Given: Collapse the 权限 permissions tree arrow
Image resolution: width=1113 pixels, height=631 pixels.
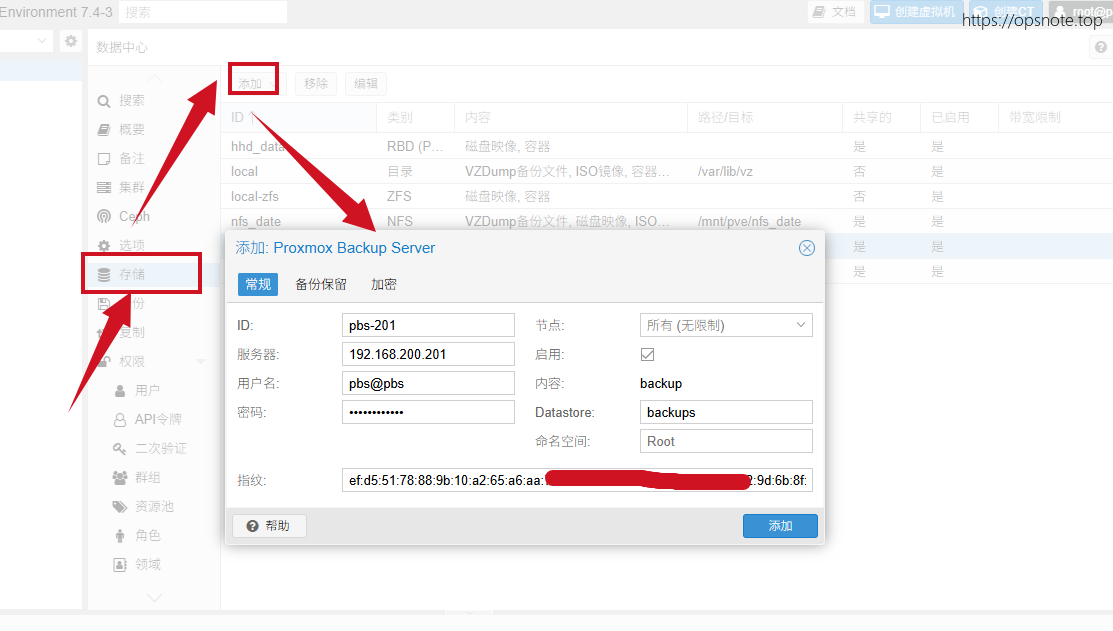Looking at the screenshot, I should [201, 361].
